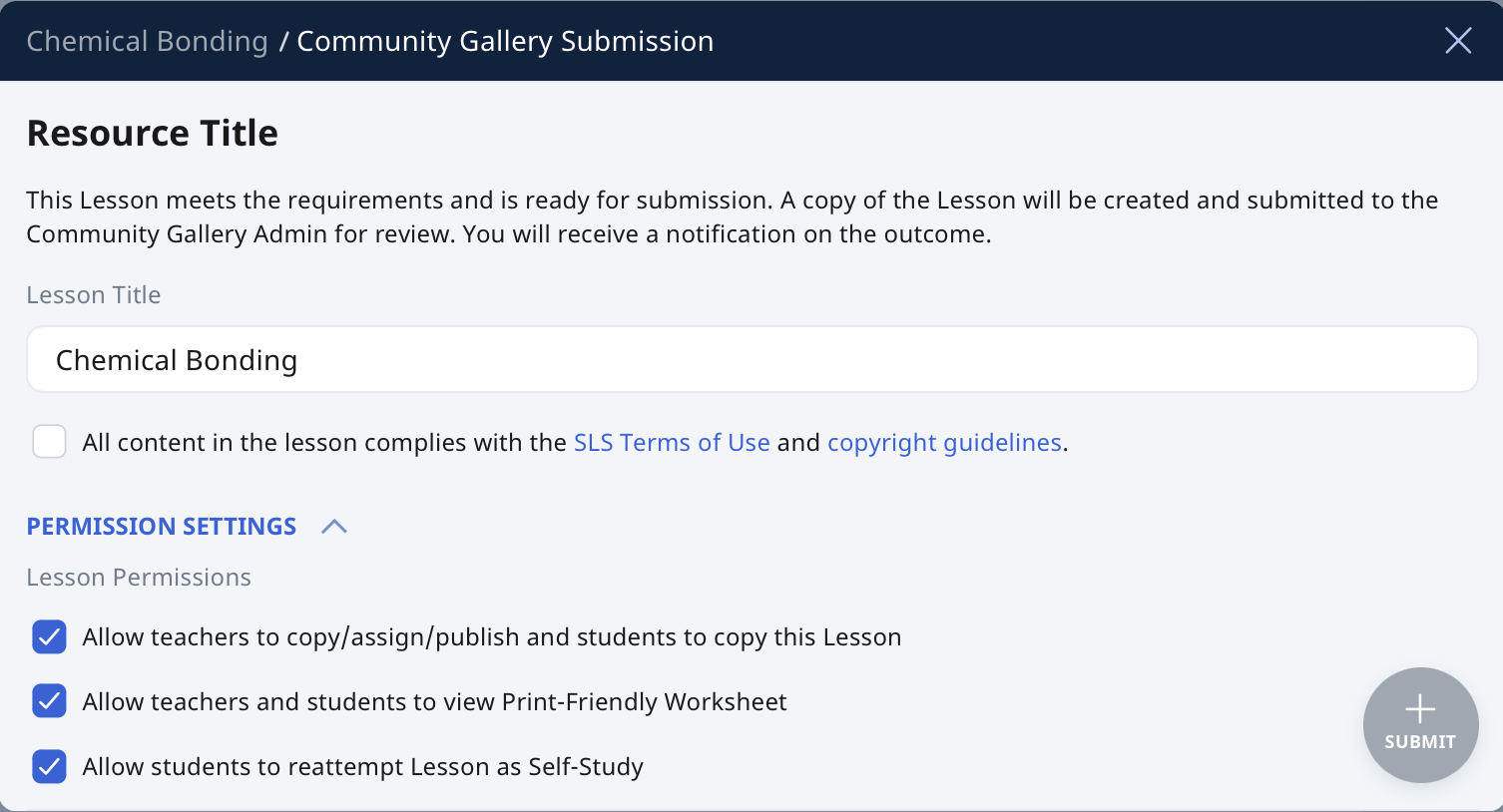Tick the terms compliance checkbox

(49, 441)
